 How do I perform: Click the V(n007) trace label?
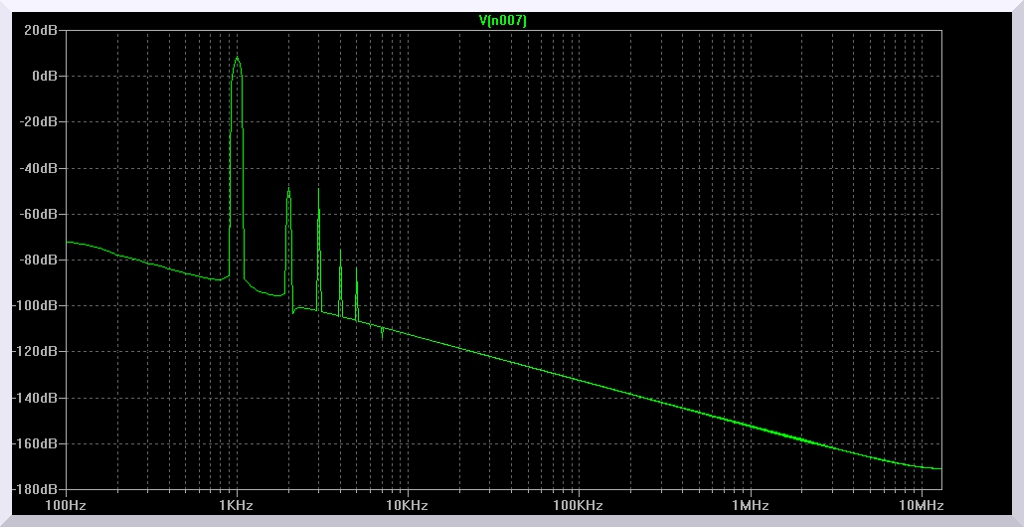coord(503,20)
